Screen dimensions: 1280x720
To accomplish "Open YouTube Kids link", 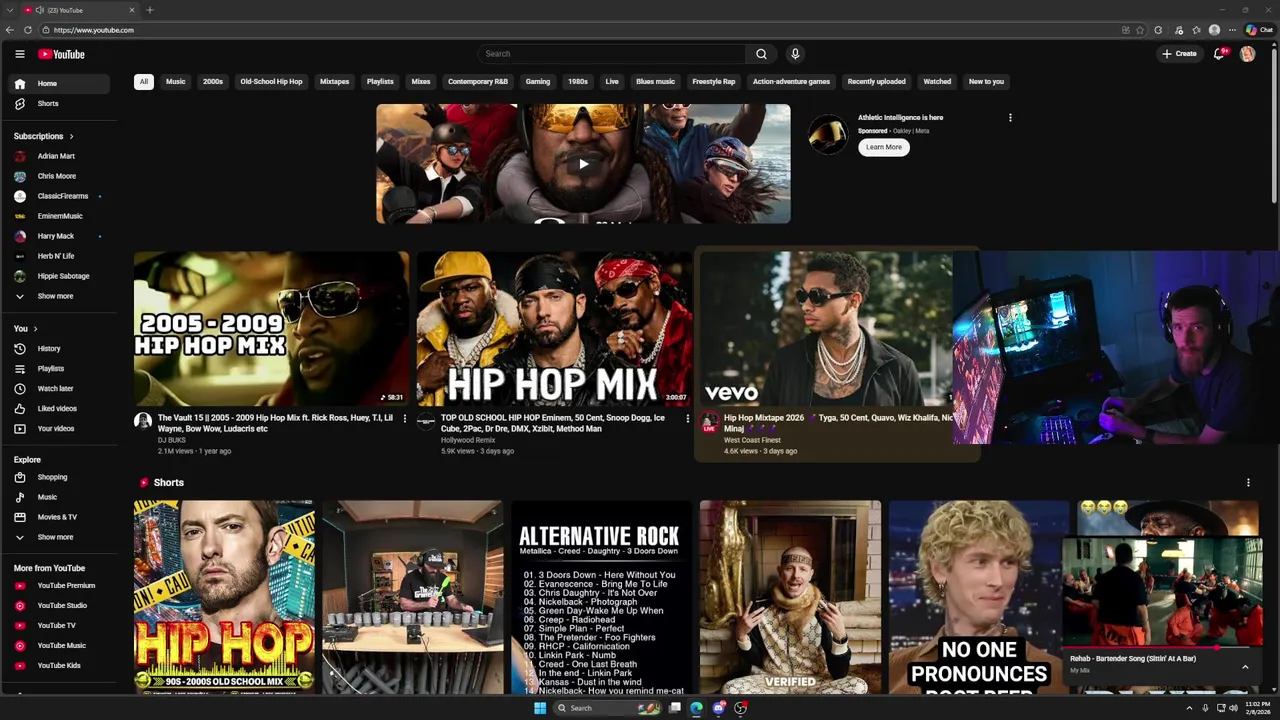I will tap(59, 666).
